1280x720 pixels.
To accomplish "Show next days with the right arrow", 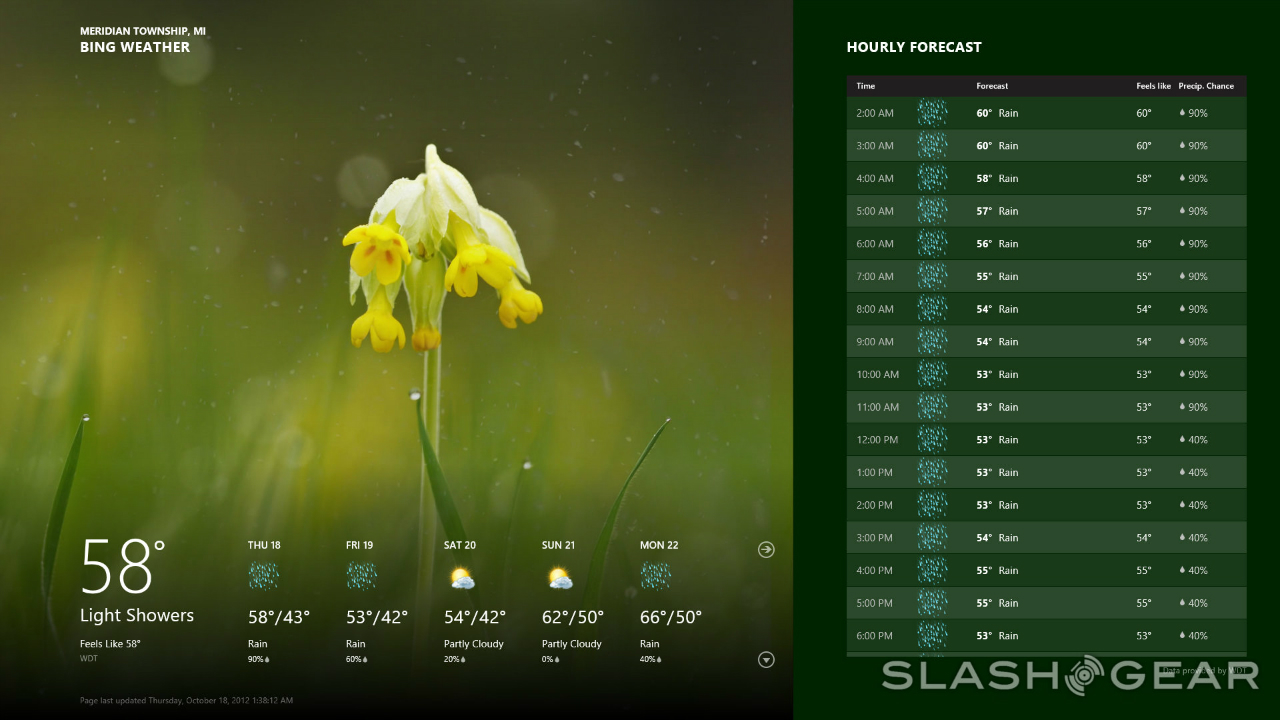I will click(767, 549).
